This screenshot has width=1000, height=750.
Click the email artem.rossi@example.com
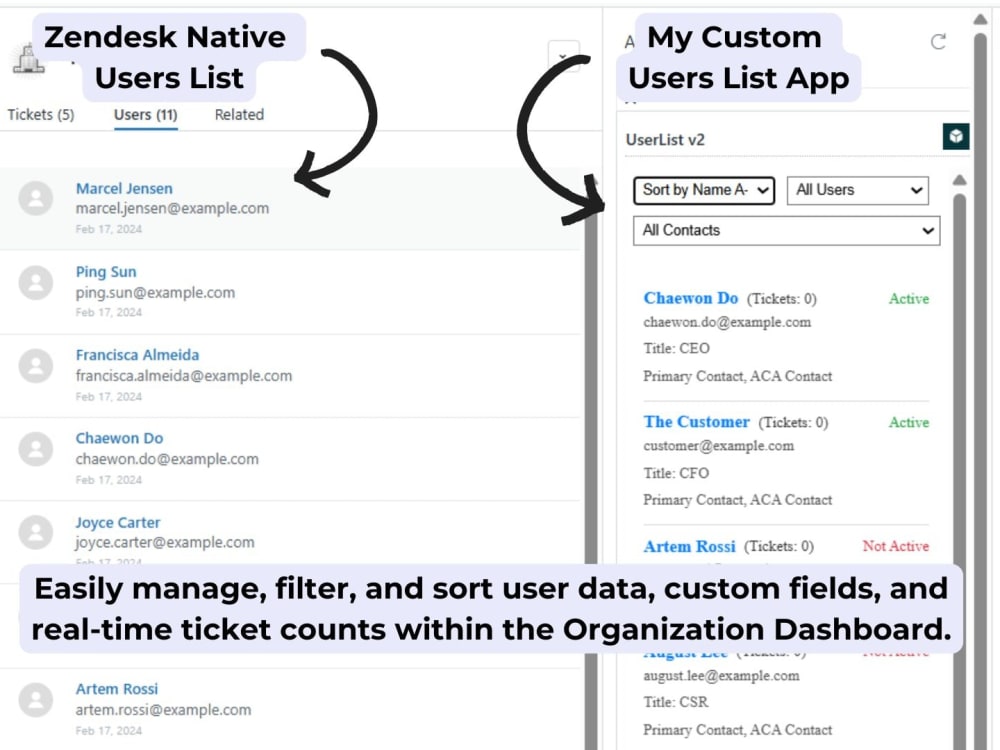[163, 709]
